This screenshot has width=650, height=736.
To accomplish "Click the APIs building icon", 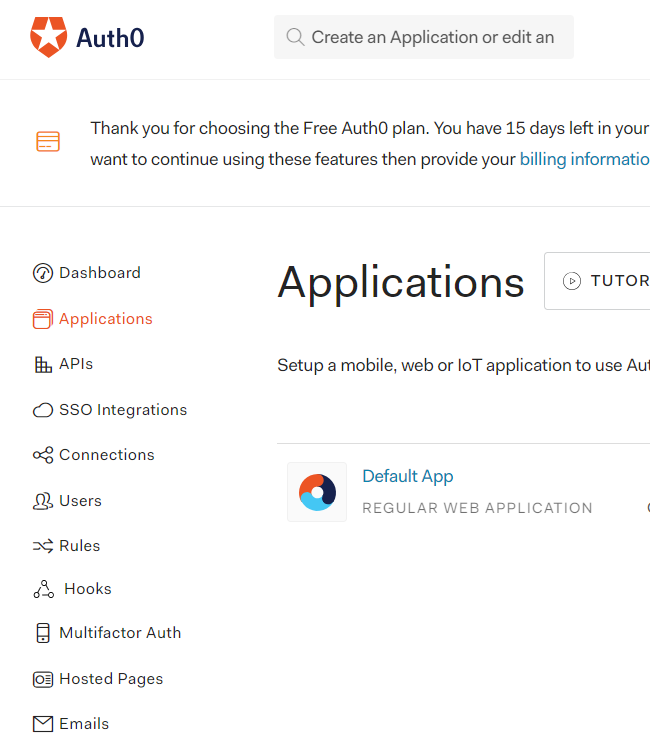I will click(x=43, y=365).
